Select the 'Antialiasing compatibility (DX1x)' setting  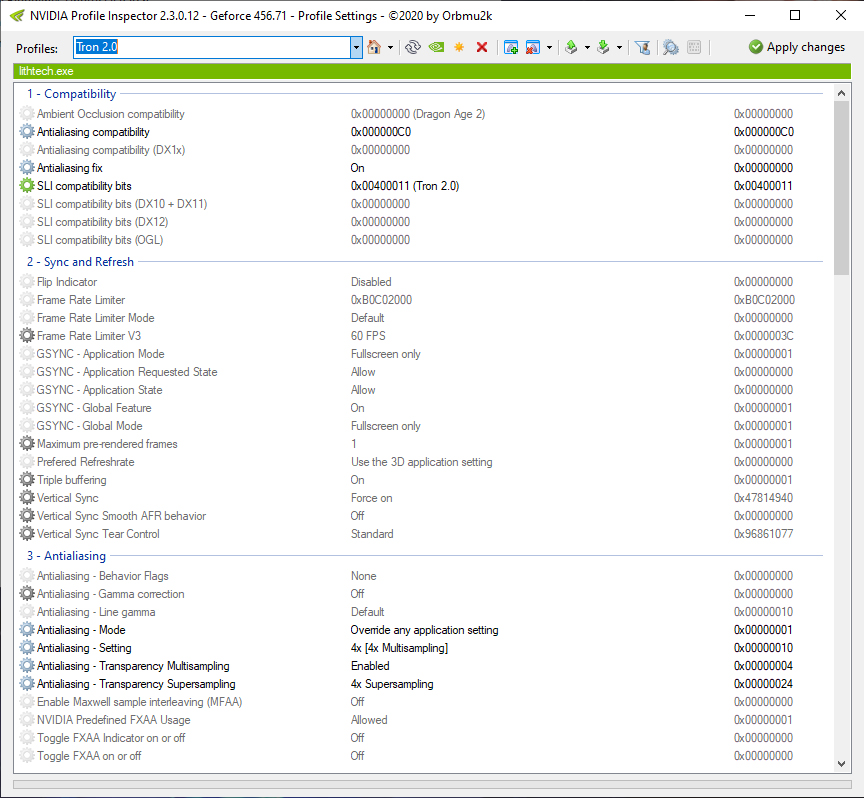pyautogui.click(x=423, y=150)
